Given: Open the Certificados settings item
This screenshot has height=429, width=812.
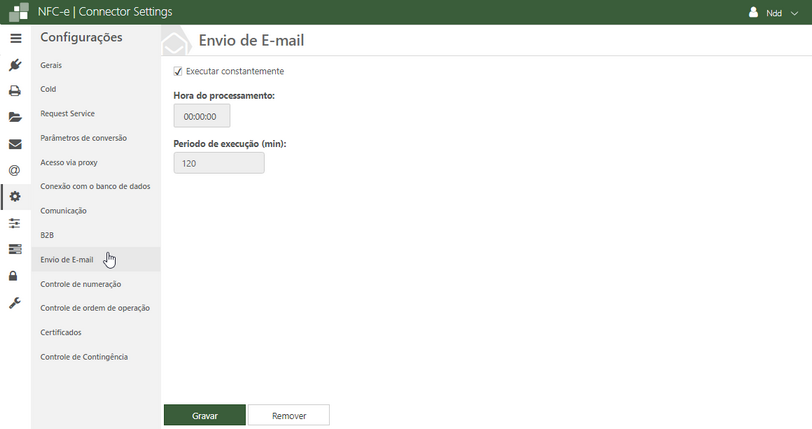Looking at the screenshot, I should (61, 332).
